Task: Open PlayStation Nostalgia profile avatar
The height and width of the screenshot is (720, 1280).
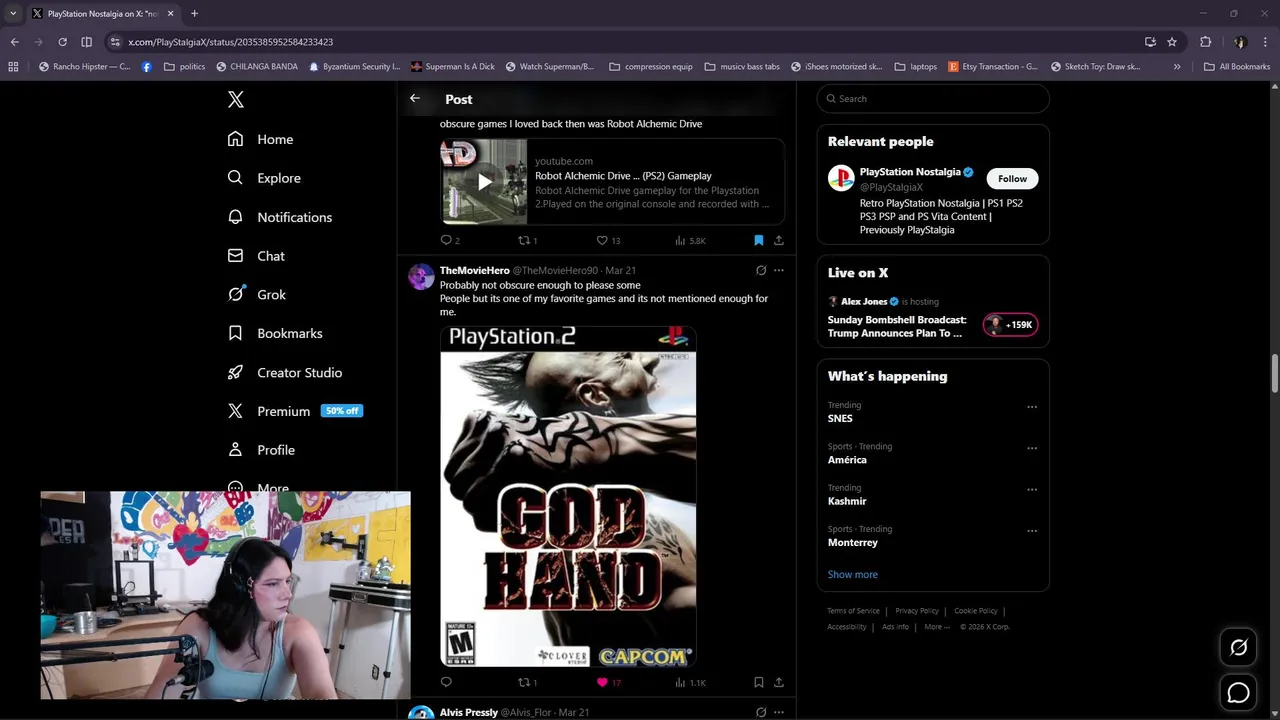Action: 841,179
